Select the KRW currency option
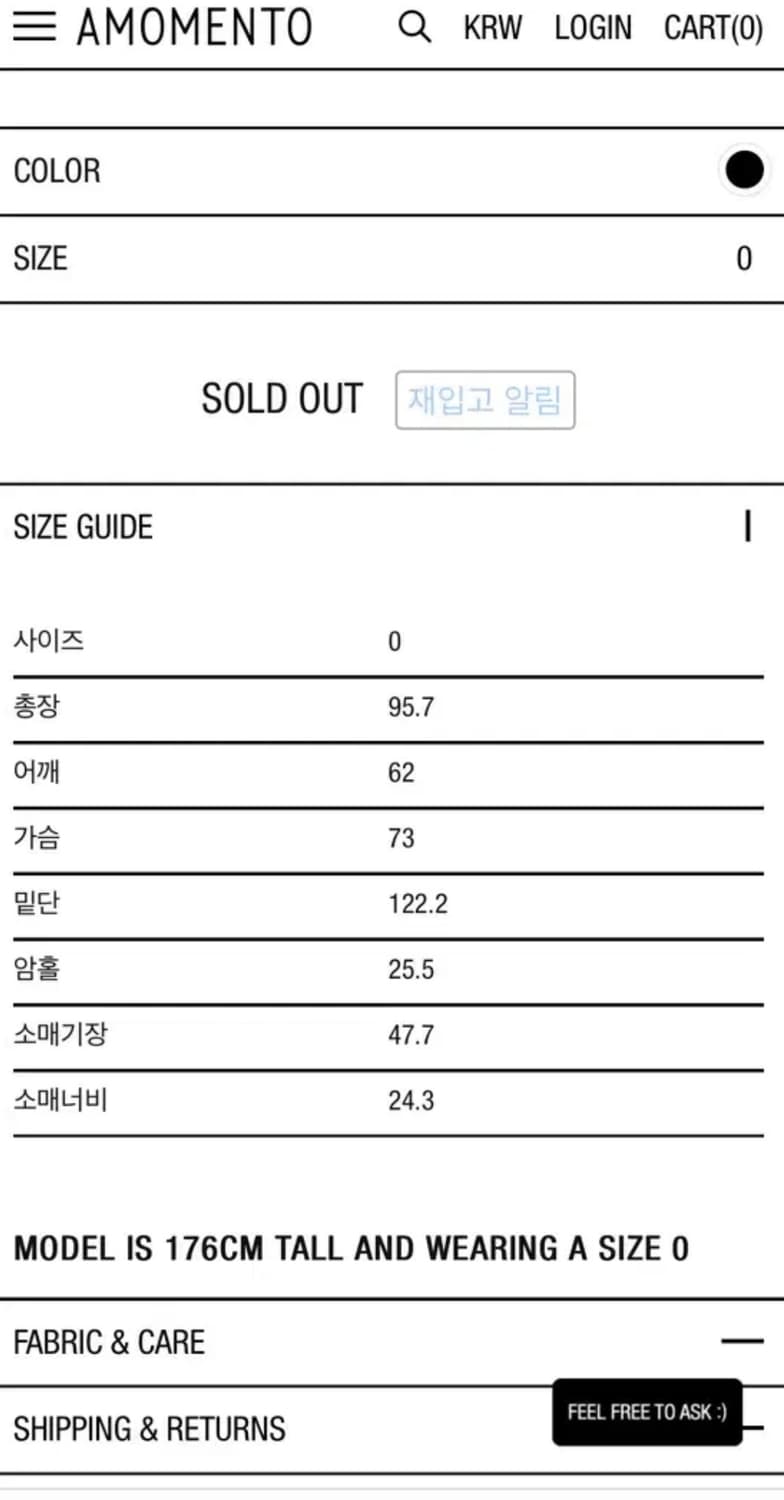This screenshot has width=784, height=1500. (x=491, y=27)
